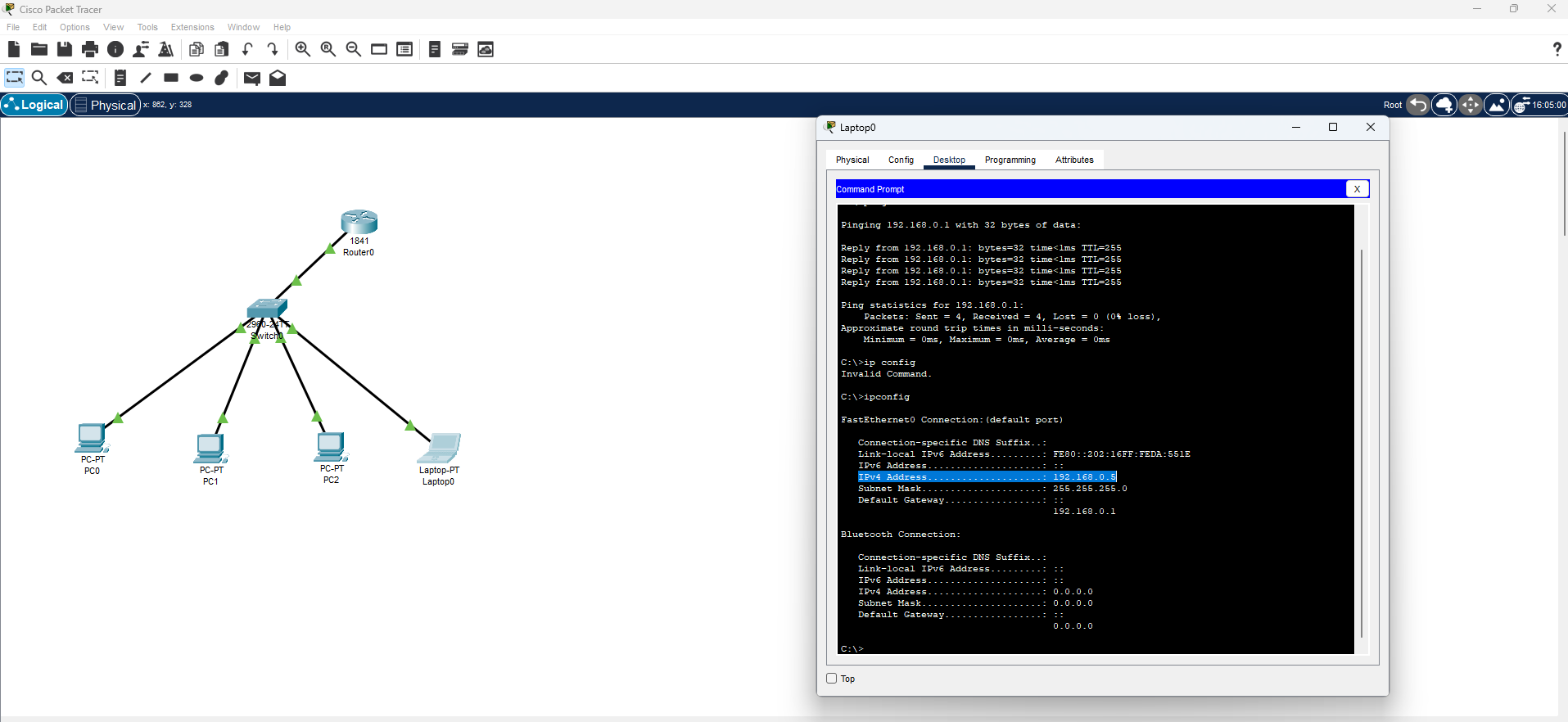
Task: Add a complex PDU open envelope
Action: 278,78
